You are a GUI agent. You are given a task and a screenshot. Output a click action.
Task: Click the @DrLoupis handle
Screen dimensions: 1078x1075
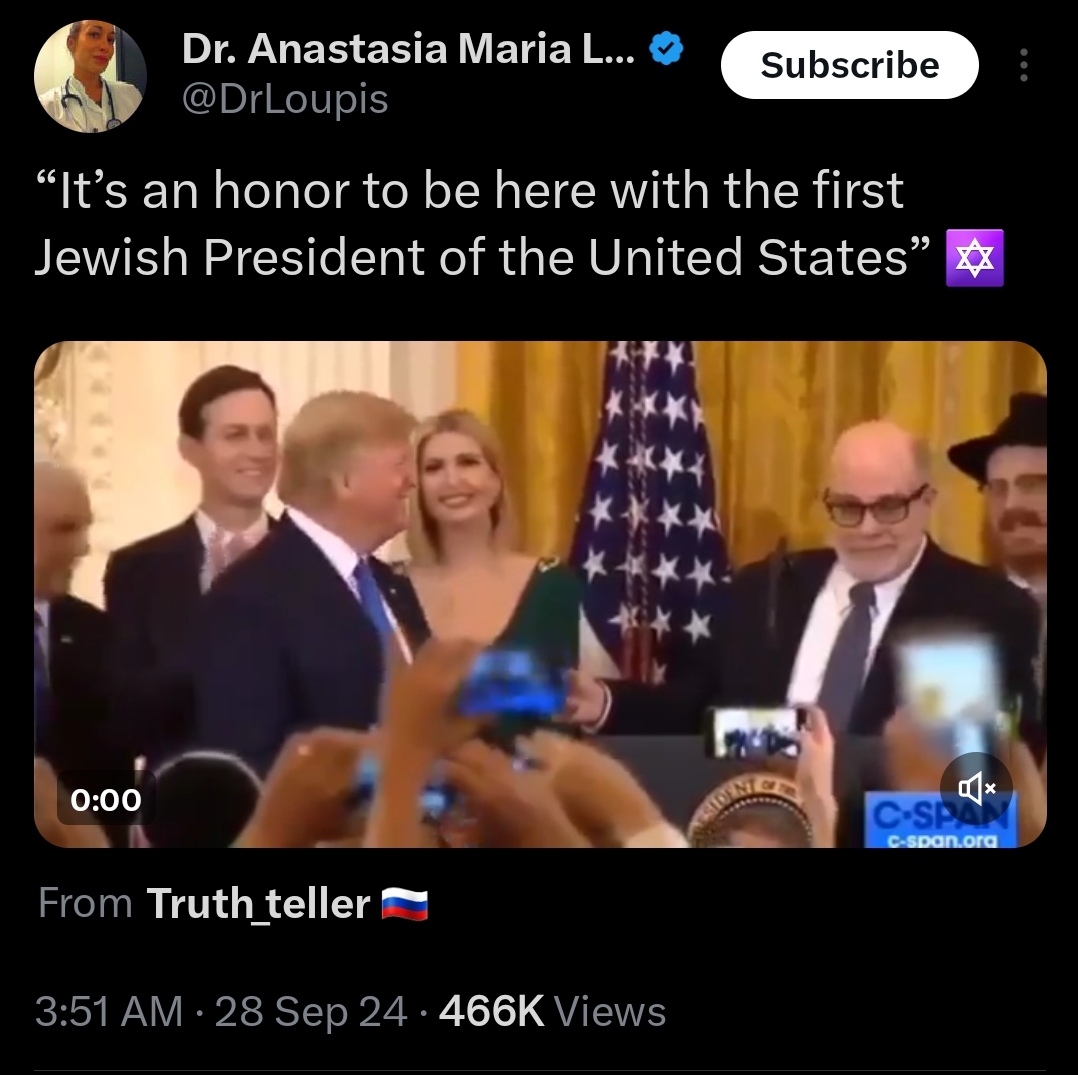(285, 100)
